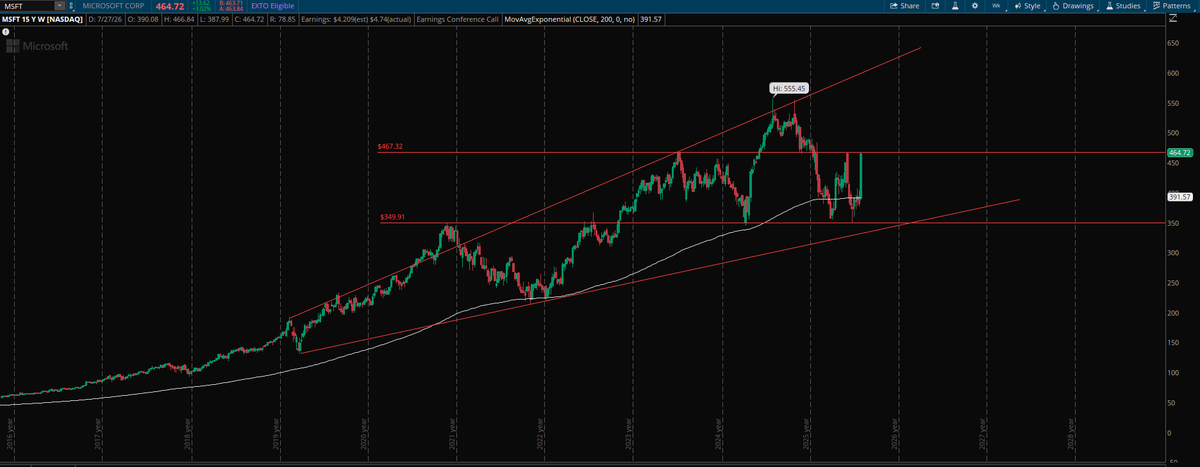Image resolution: width=1200 pixels, height=467 pixels.
Task: Select the $467.32 horizontal line label
Action: click(x=390, y=146)
